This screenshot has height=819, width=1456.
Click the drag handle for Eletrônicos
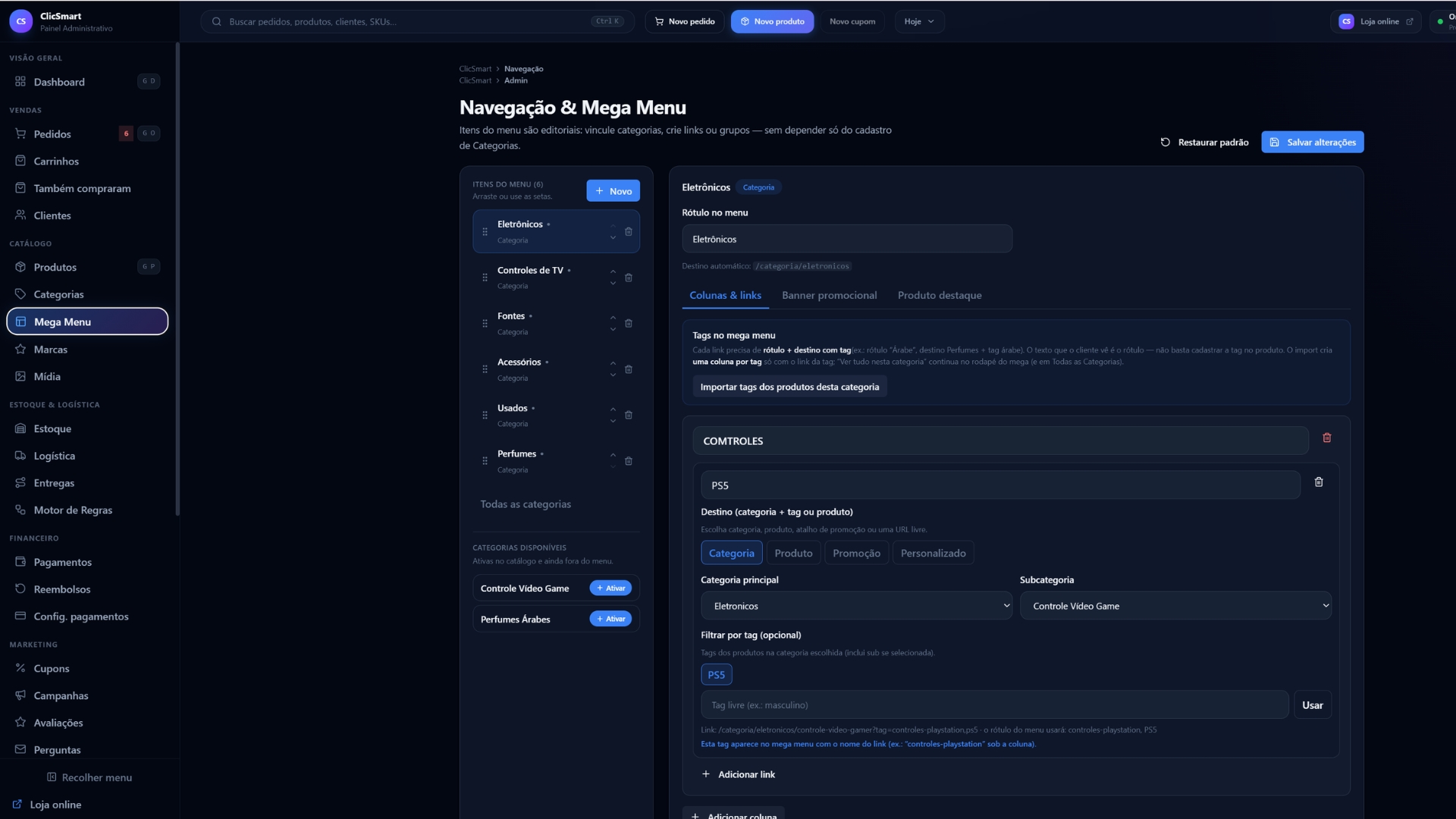[x=485, y=232]
